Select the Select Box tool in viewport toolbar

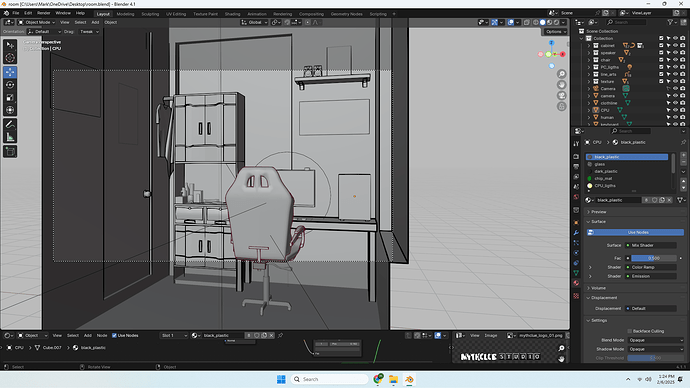pos(10,45)
